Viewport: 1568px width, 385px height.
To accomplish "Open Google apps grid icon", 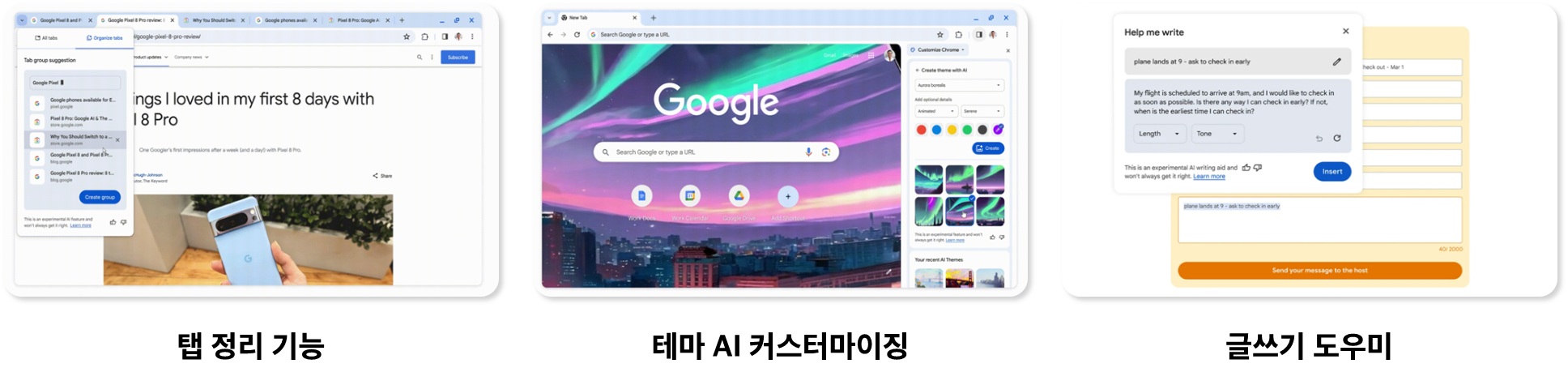I will click(x=871, y=55).
